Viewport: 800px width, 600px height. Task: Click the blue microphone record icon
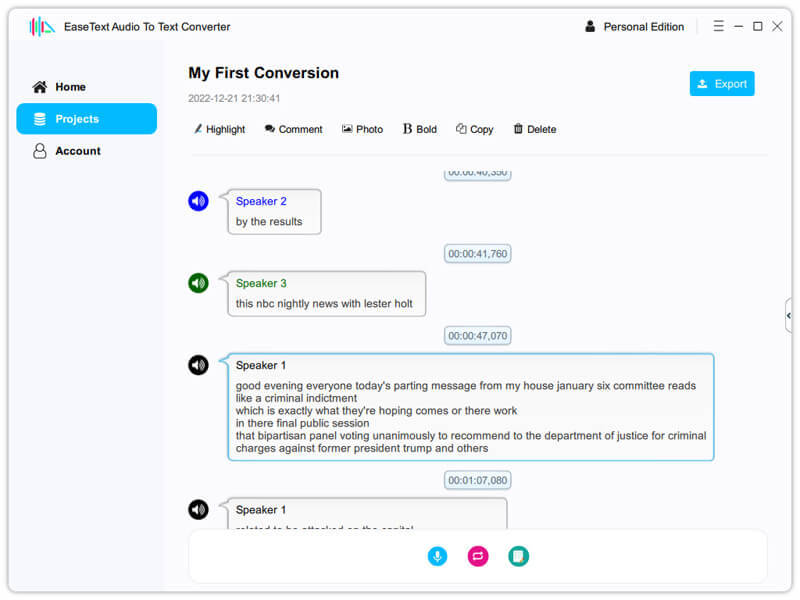tap(437, 556)
